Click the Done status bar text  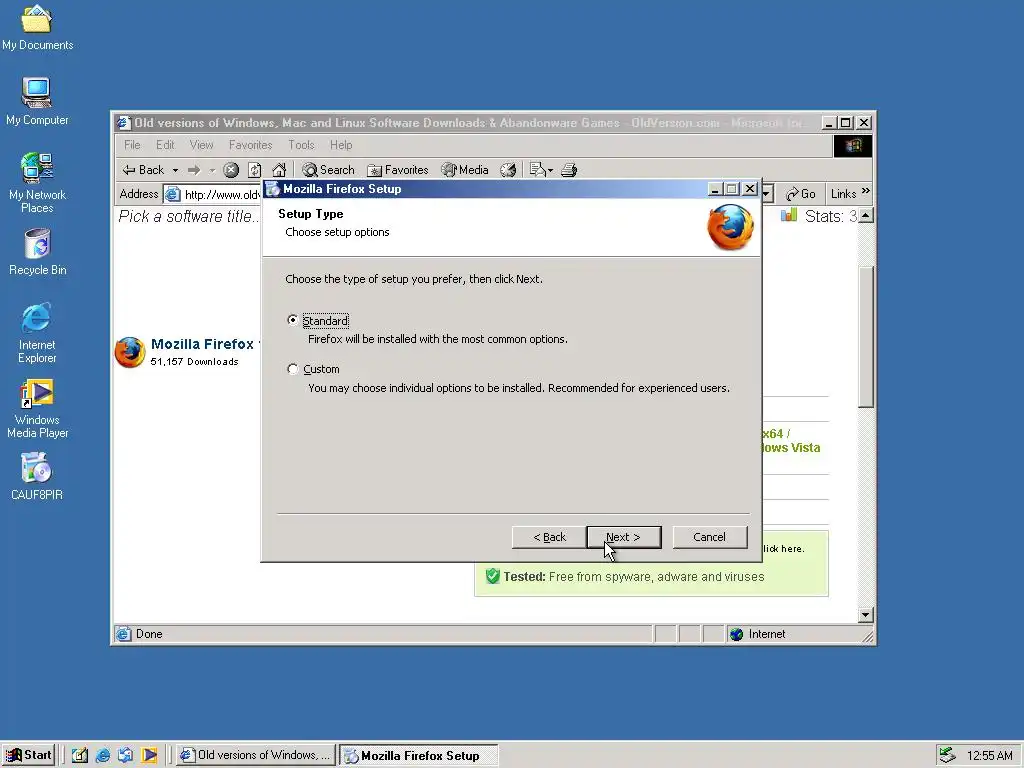pos(149,634)
